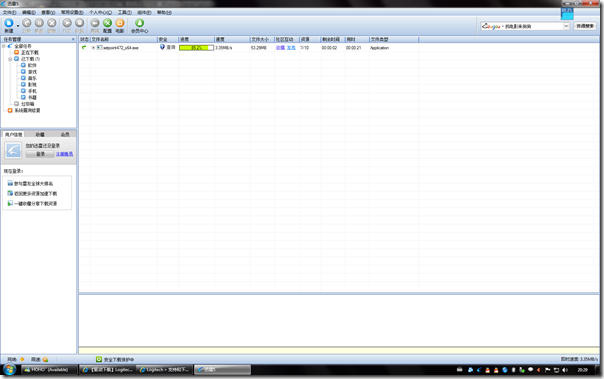Close the task management panel with its X
The height and width of the screenshot is (379, 604).
(73, 39)
